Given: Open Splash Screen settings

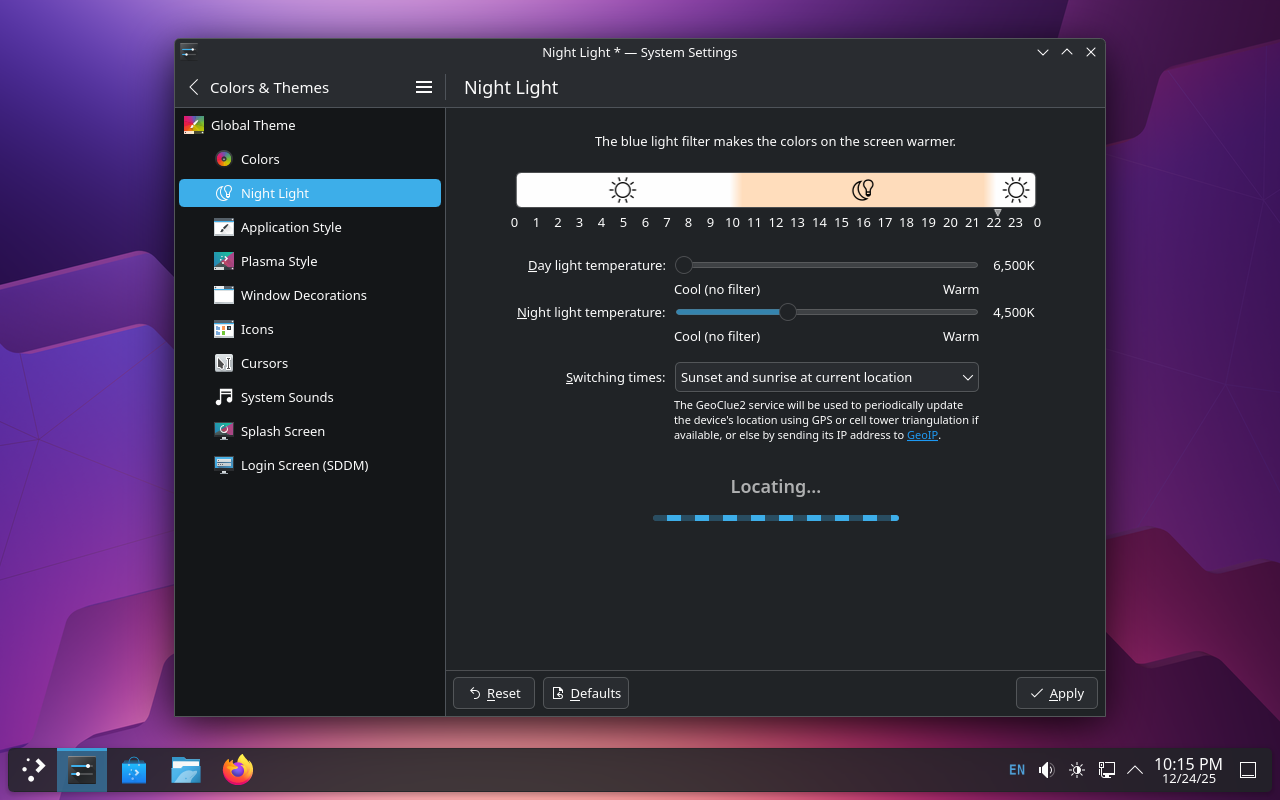Looking at the screenshot, I should coord(282,431).
